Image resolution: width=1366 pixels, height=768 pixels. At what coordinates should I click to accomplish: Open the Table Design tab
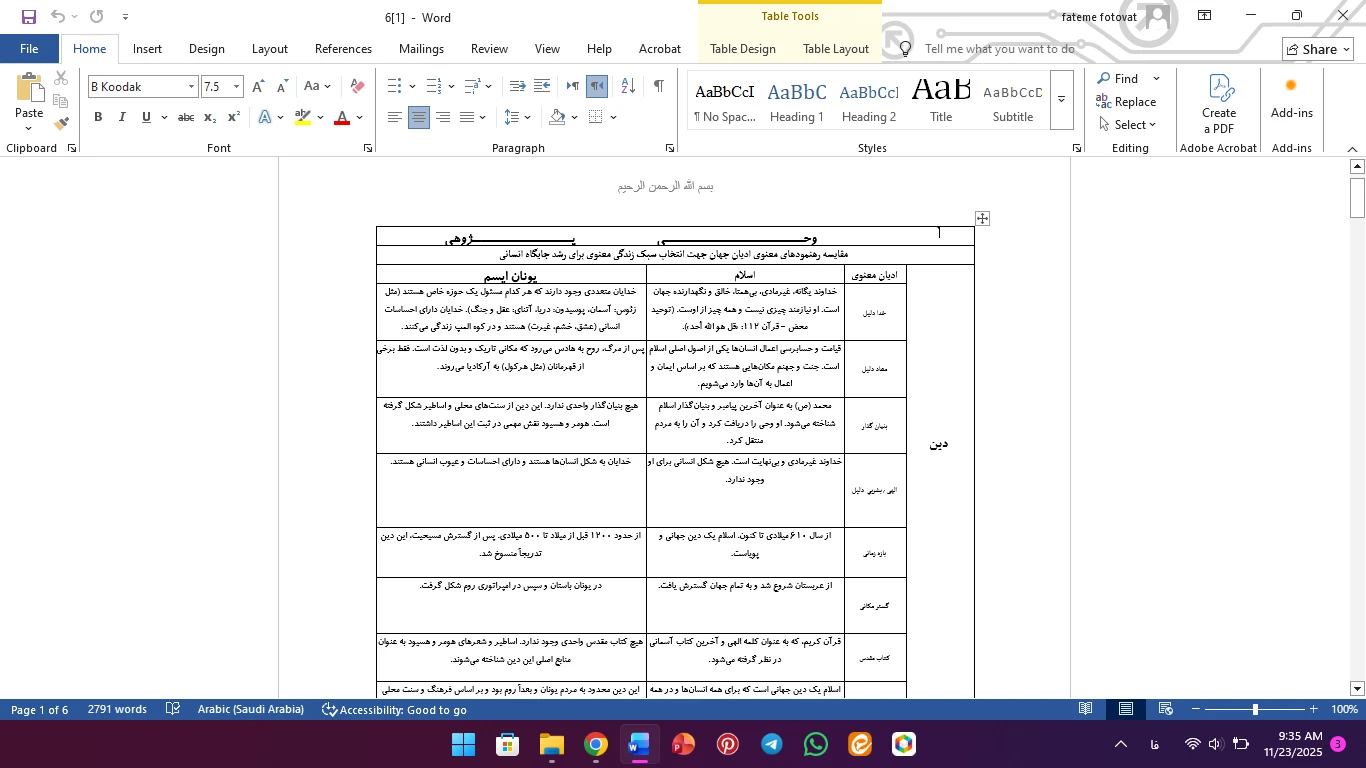(x=742, y=49)
